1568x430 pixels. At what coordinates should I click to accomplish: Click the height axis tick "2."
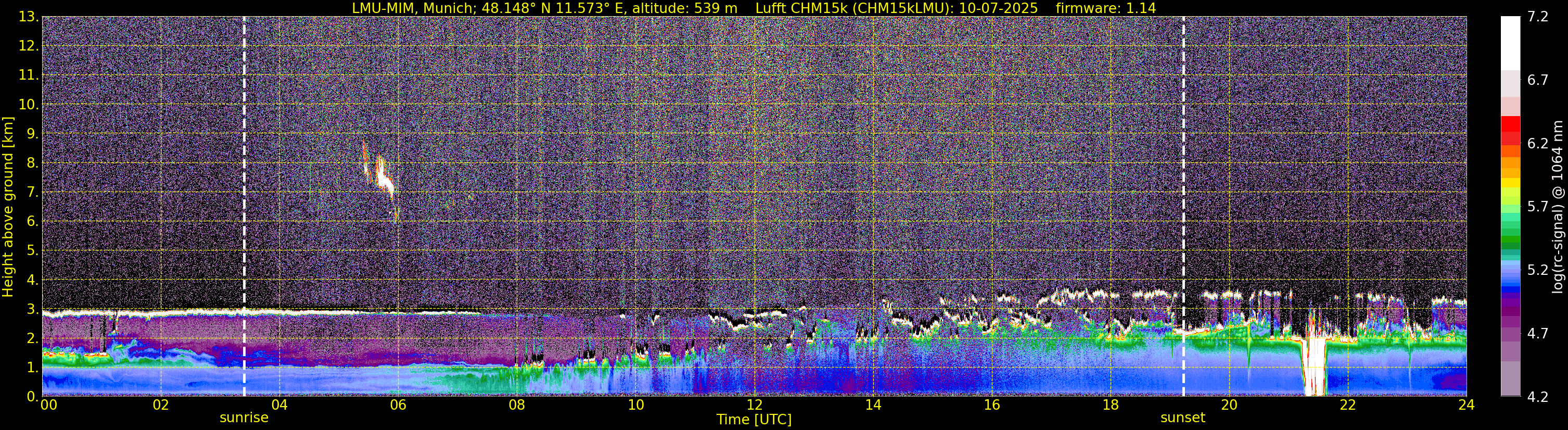click(x=33, y=338)
